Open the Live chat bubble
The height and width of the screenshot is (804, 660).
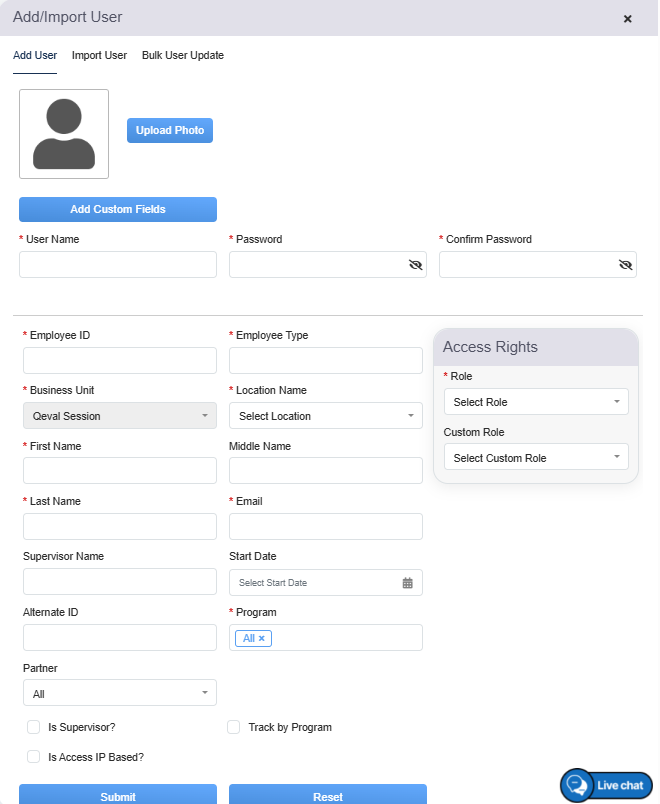607,785
